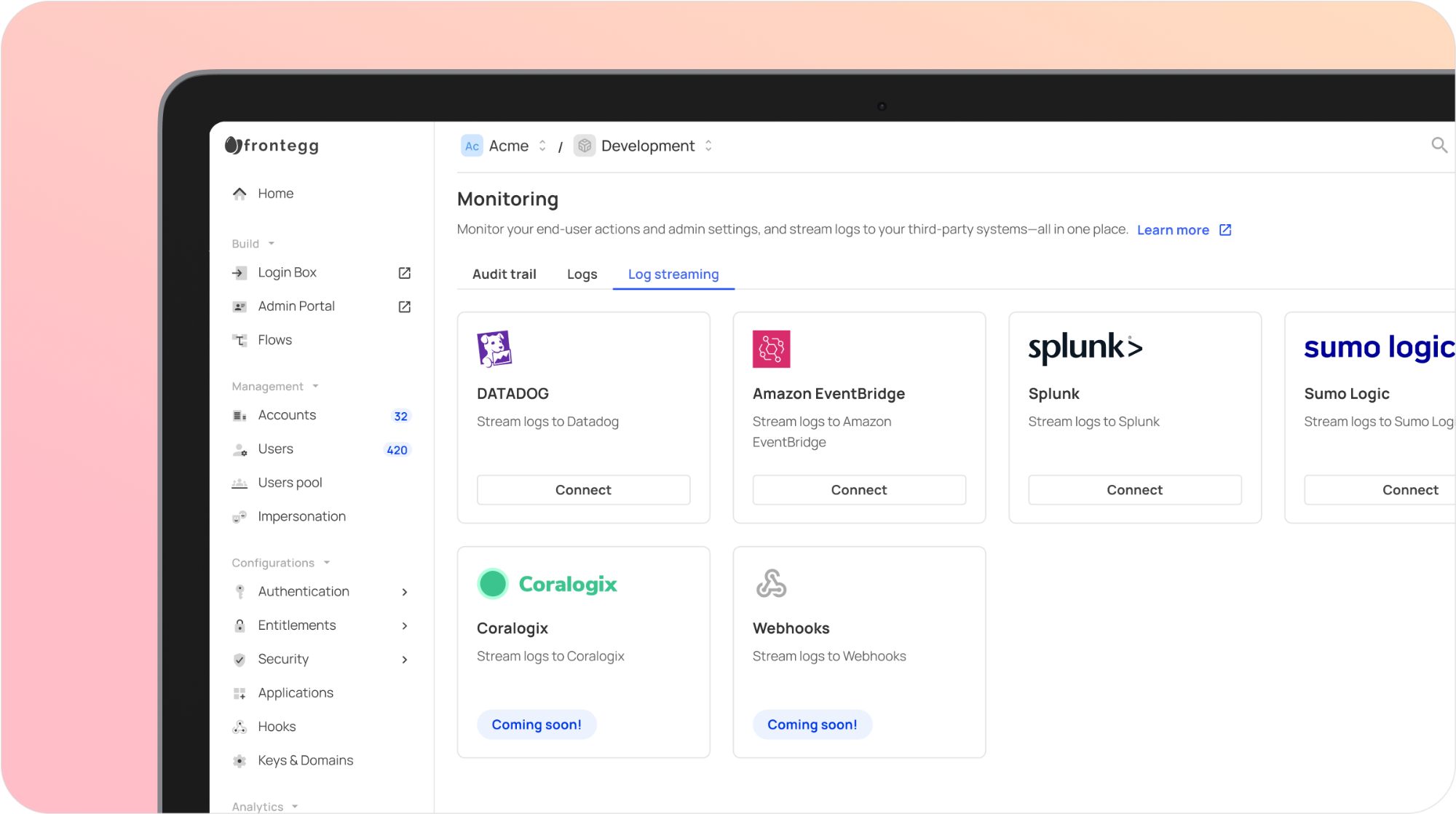Image resolution: width=1456 pixels, height=814 pixels.
Task: Click the Sumo Logic logo
Action: click(1379, 347)
